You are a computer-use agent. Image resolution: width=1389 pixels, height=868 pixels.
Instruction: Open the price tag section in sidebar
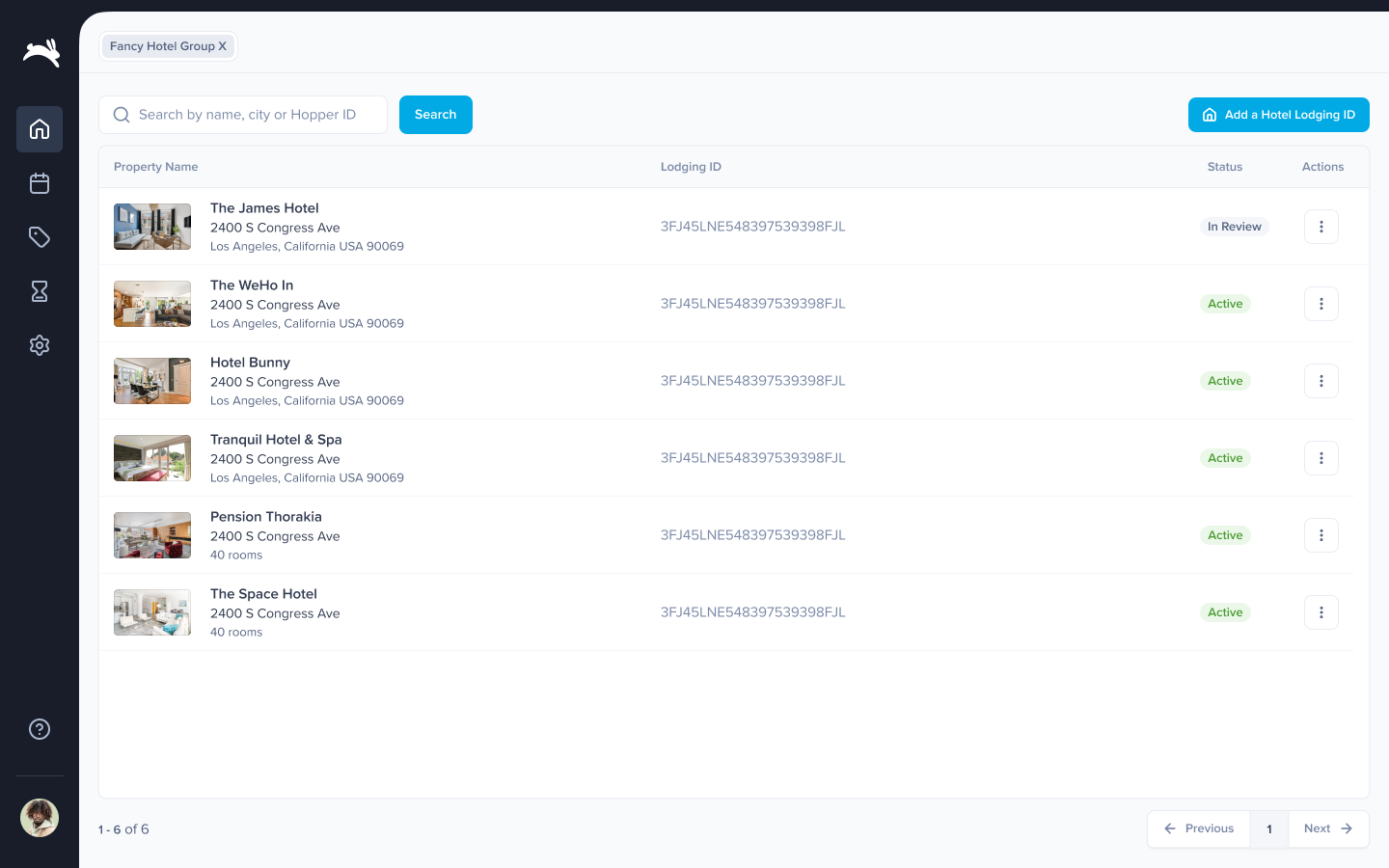click(40, 237)
